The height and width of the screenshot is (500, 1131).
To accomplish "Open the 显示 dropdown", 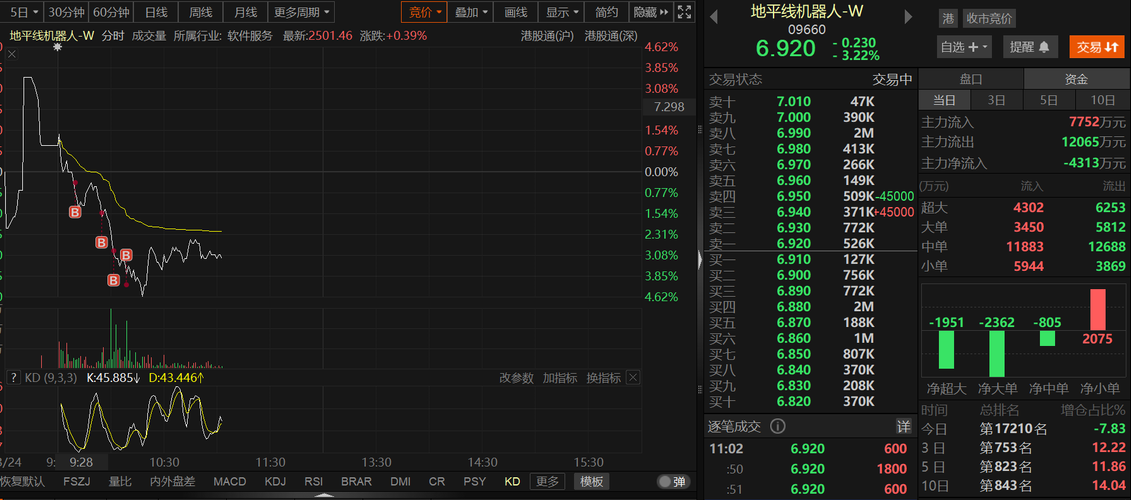I will click(x=562, y=12).
